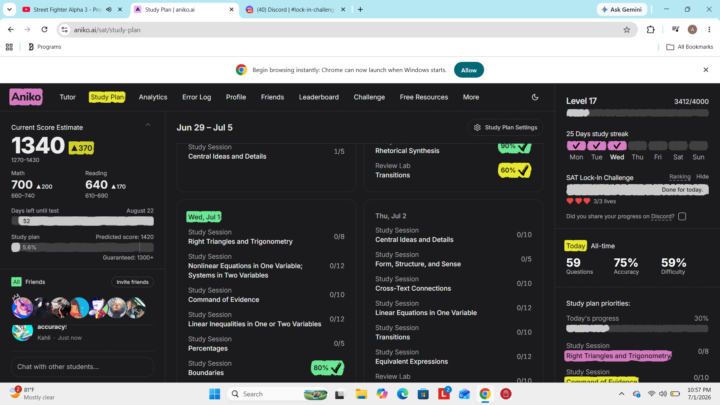This screenshot has width=720, height=405.
Task: Click the Invite friends button
Action: [132, 282]
